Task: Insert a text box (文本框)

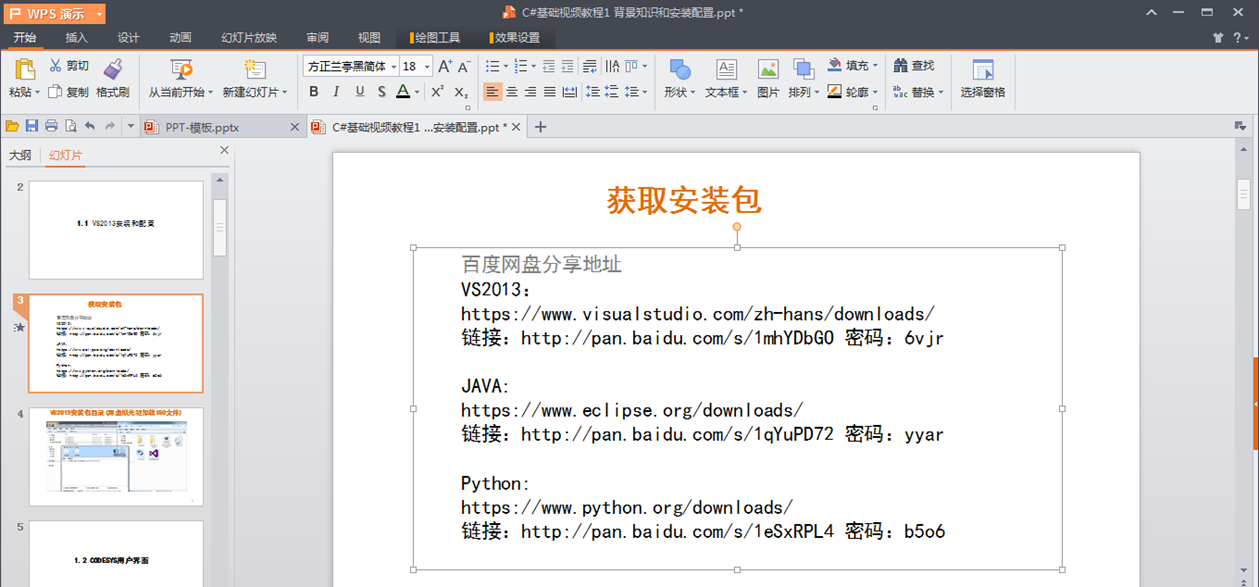Action: [x=726, y=78]
